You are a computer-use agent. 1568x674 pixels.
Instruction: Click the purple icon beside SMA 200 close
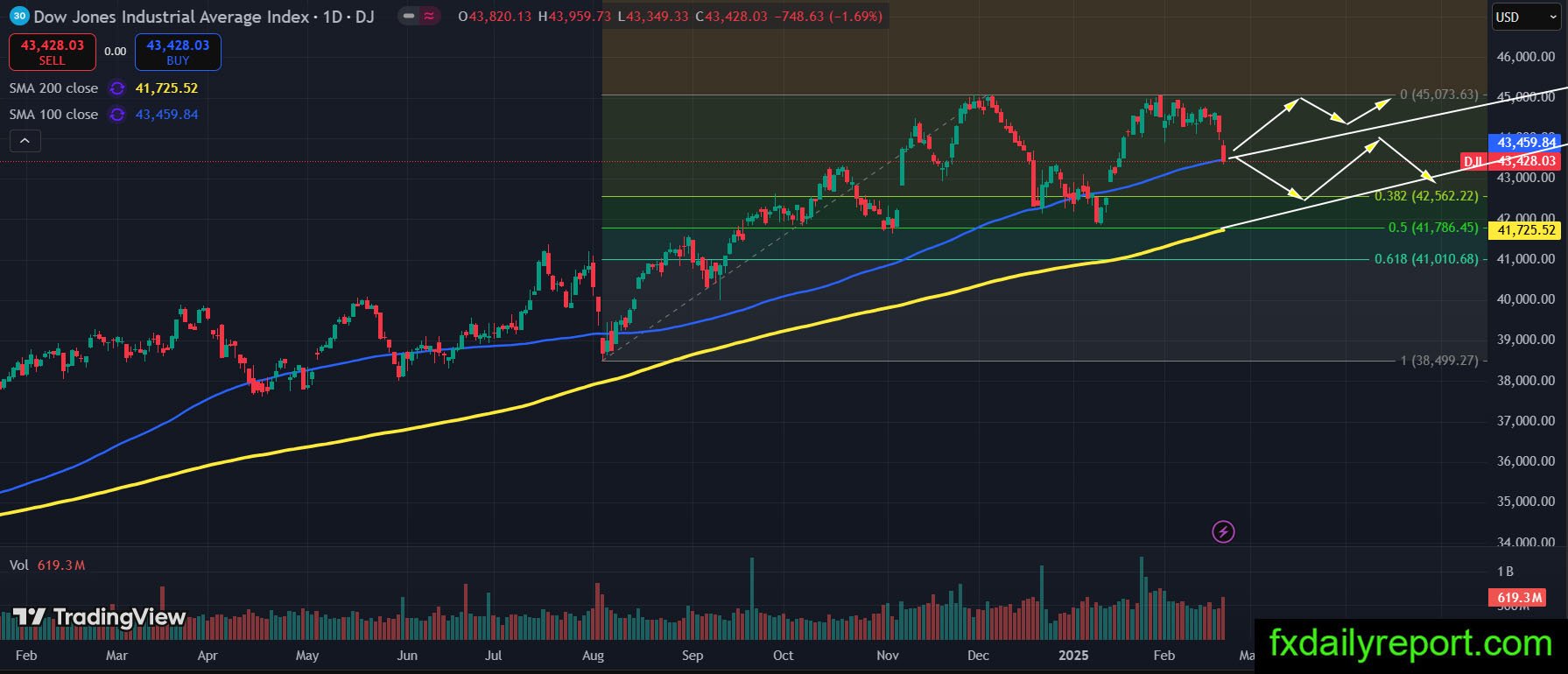(x=116, y=88)
